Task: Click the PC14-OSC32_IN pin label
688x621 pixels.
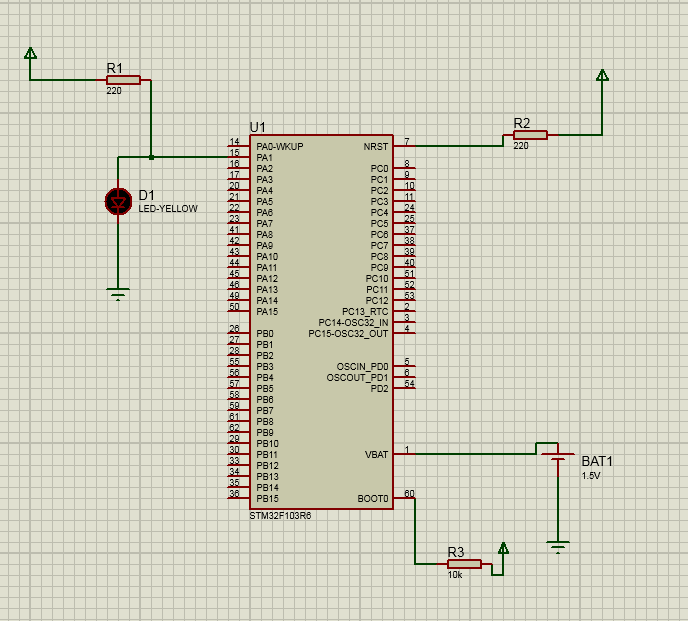Action: pyautogui.click(x=353, y=323)
